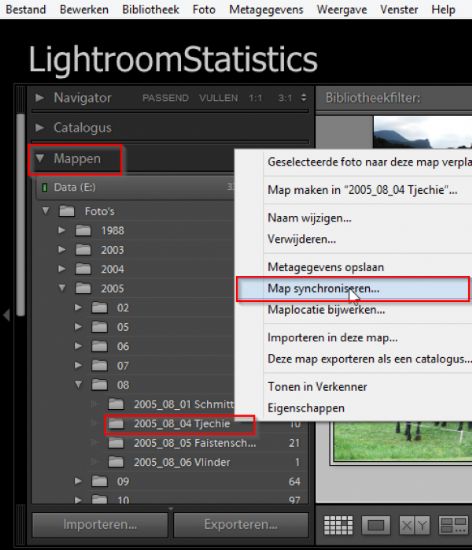Expand the 05 subfolder
Viewport: 472px width, 550px height.
point(78,327)
